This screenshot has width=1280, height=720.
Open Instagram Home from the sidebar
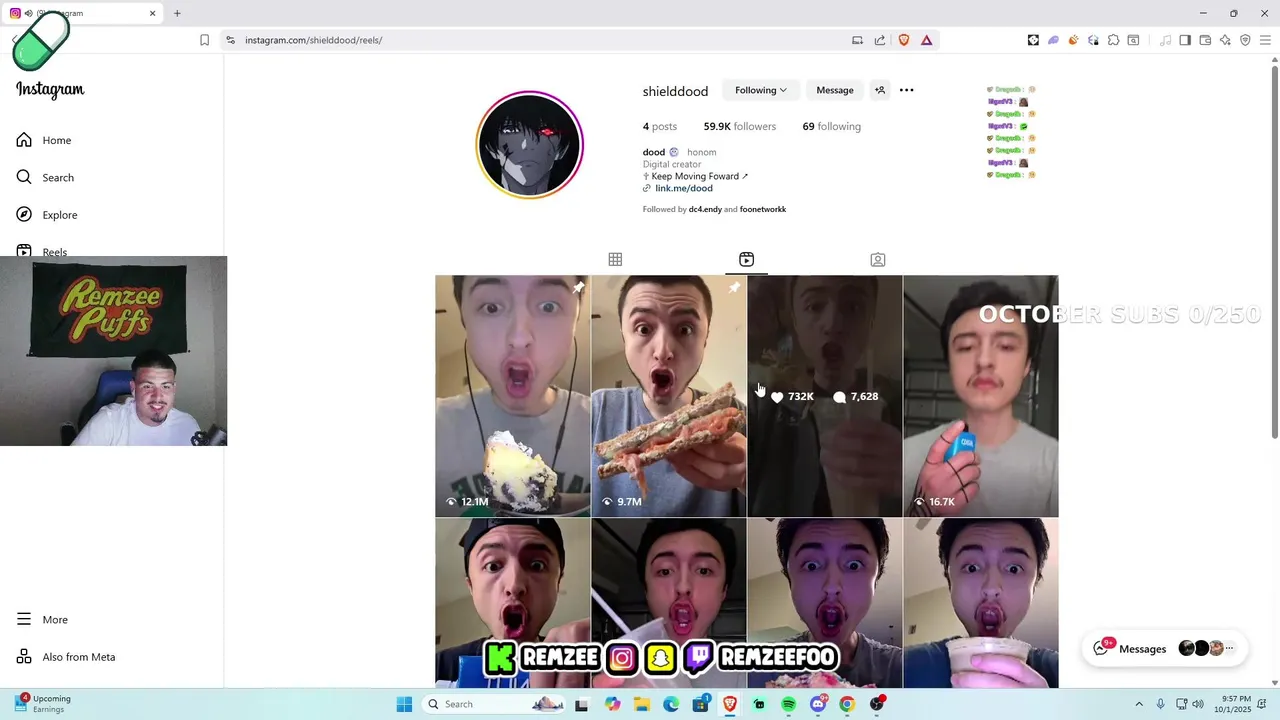[x=44, y=140]
